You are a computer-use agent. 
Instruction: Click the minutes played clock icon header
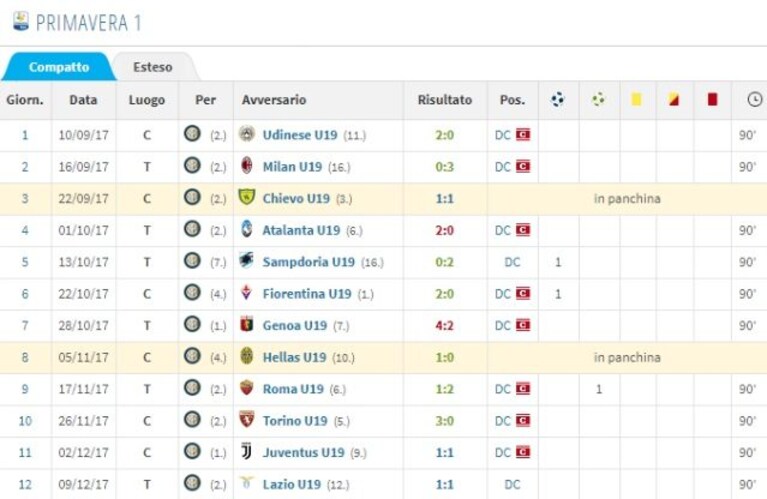(755, 100)
